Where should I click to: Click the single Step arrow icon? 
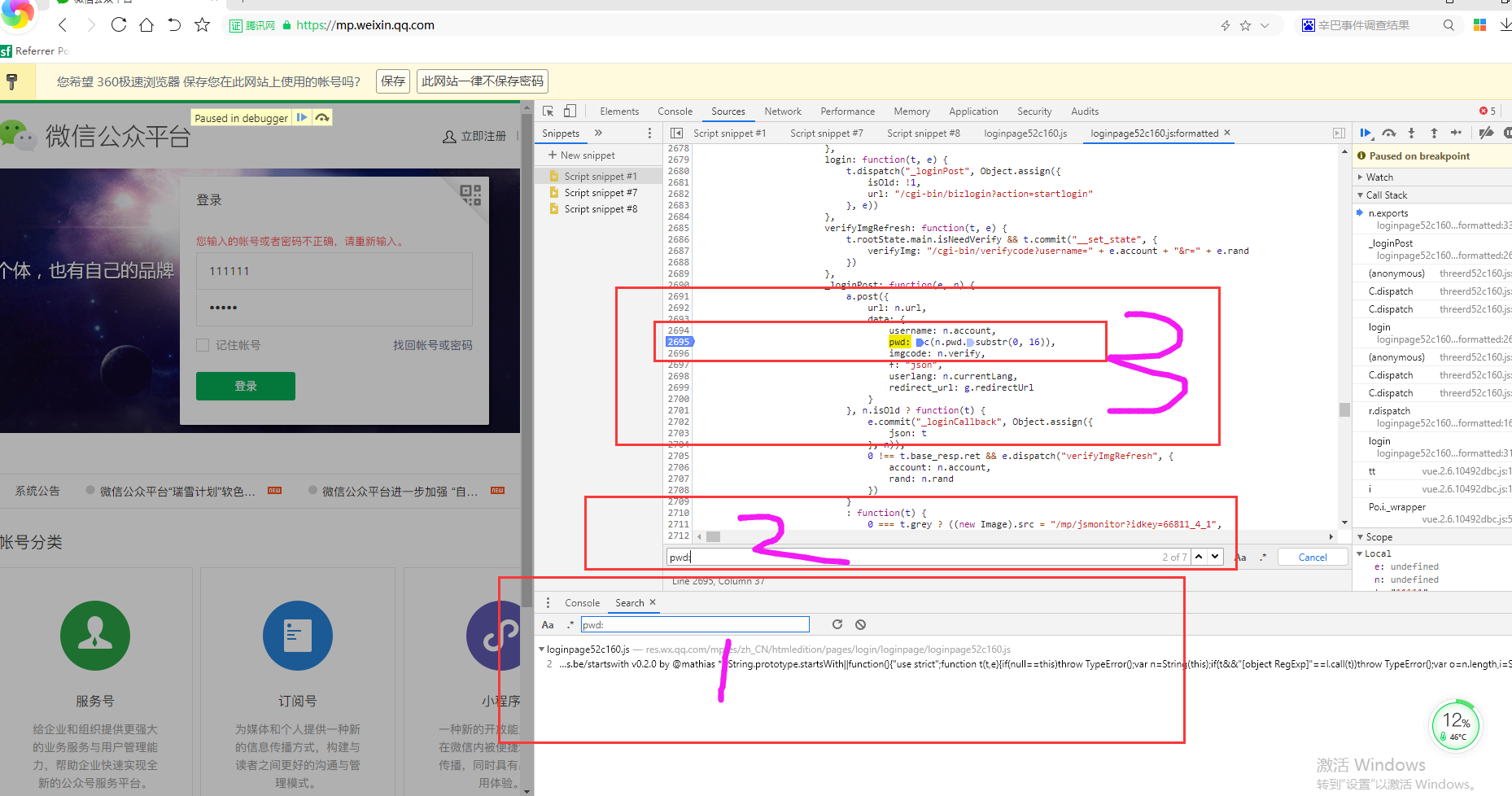pos(1456,133)
